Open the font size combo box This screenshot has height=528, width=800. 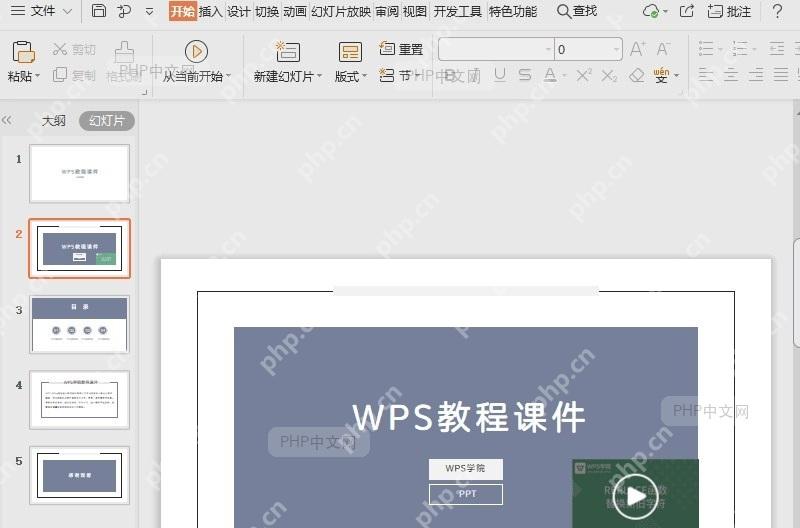(588, 49)
